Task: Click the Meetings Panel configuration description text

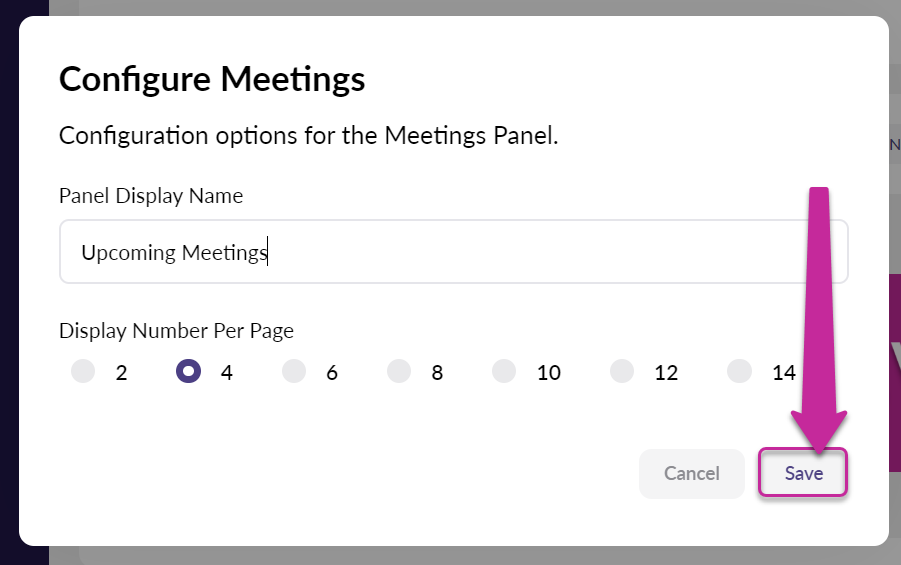Action: pyautogui.click(x=308, y=136)
